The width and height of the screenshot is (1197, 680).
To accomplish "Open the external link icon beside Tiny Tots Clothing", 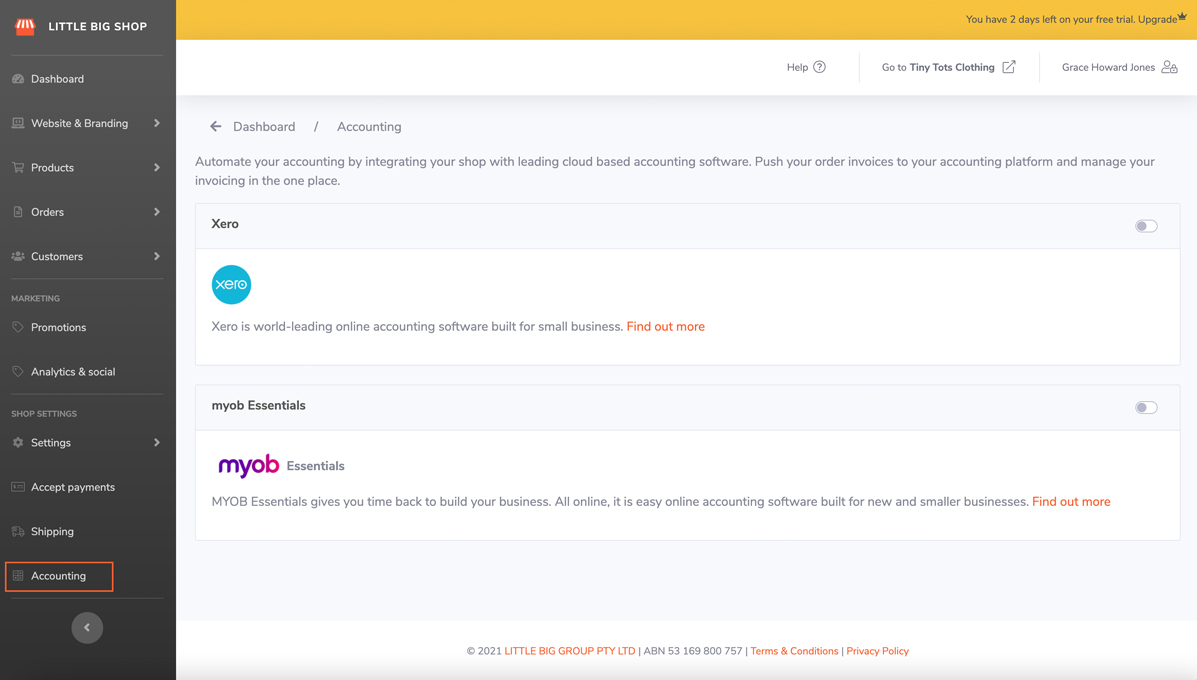I will coord(1009,67).
